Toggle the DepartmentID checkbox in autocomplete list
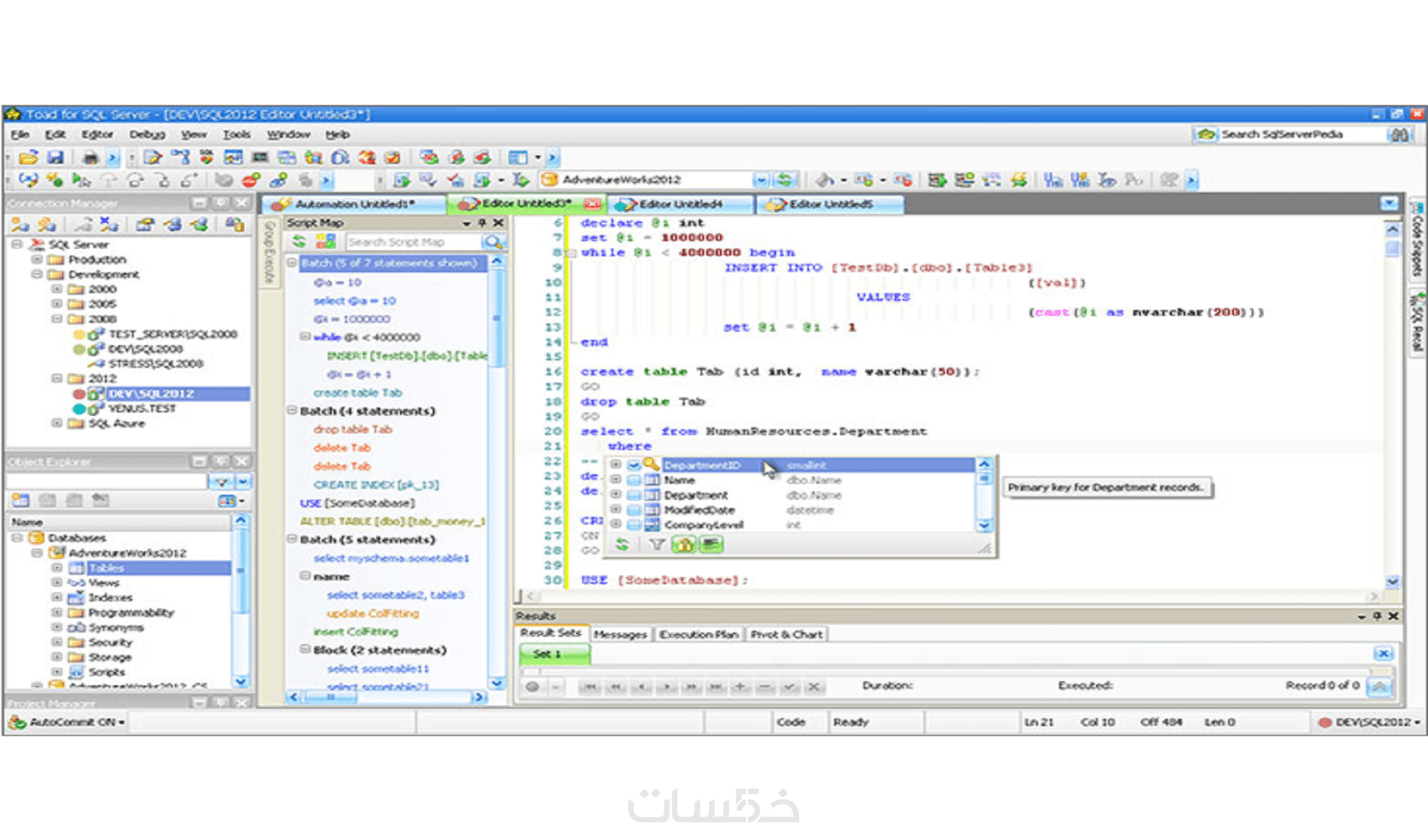This screenshot has height=840, width=1428. [634, 465]
